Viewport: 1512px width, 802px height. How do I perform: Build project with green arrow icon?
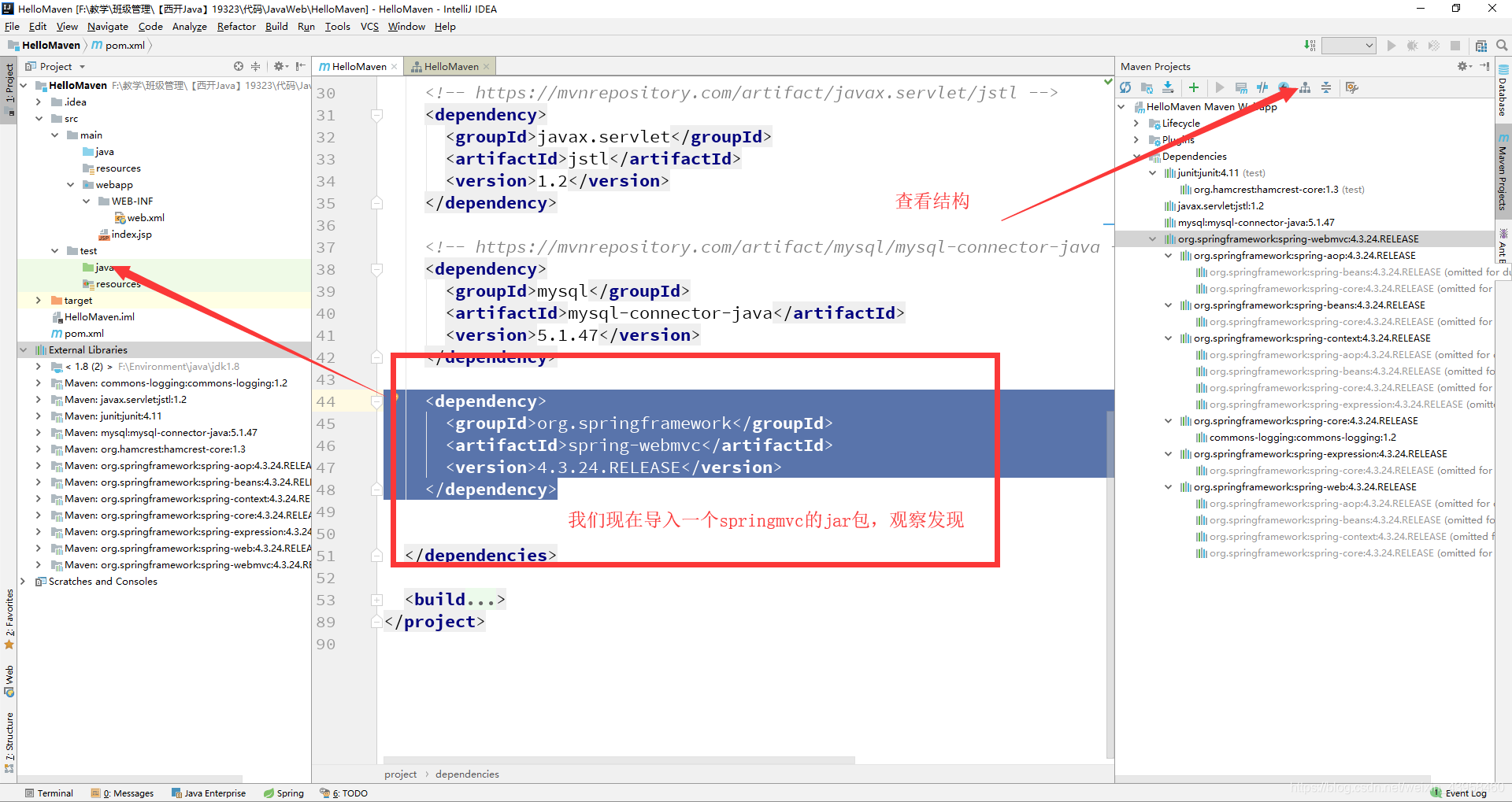[x=1309, y=46]
